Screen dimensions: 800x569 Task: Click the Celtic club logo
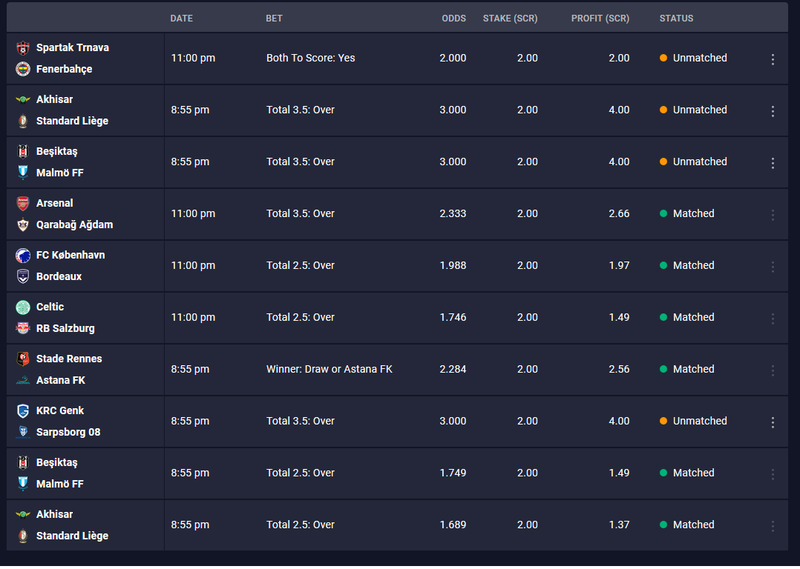[x=22, y=307]
